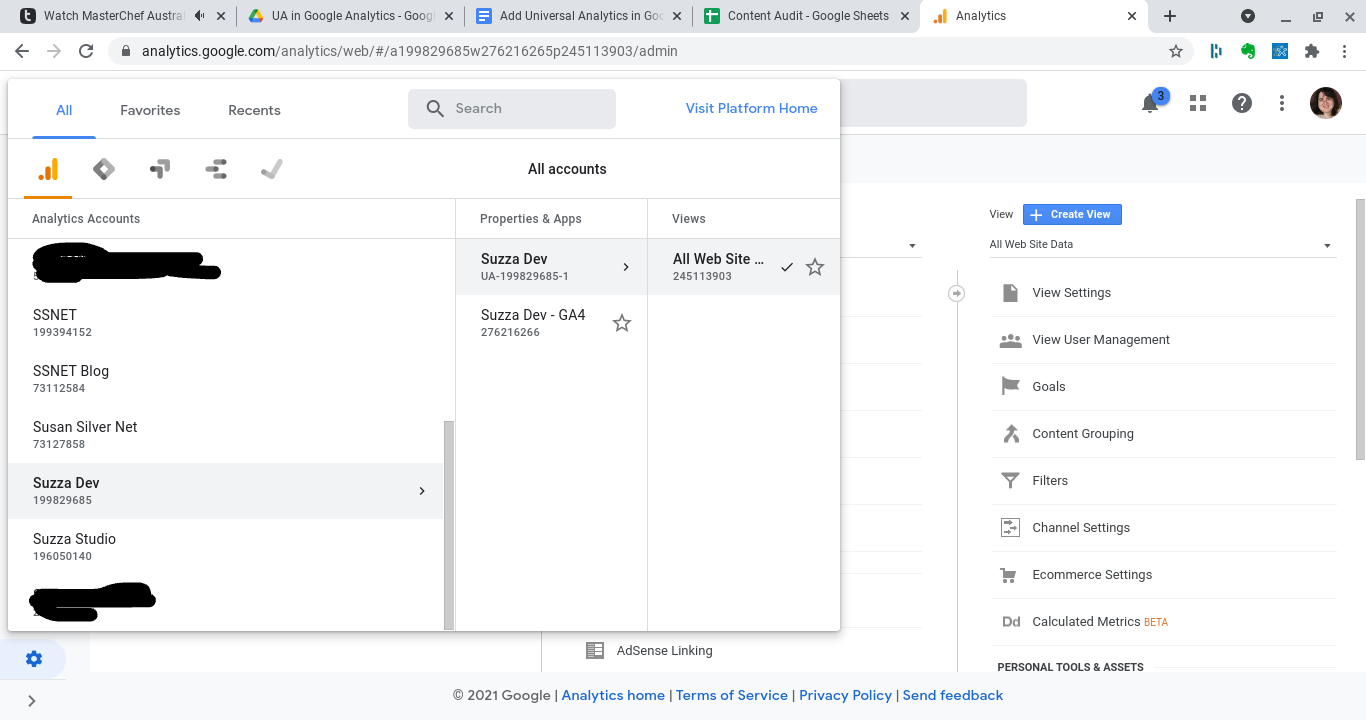
Task: Click the accounts list scrollbar
Action: pos(449,525)
